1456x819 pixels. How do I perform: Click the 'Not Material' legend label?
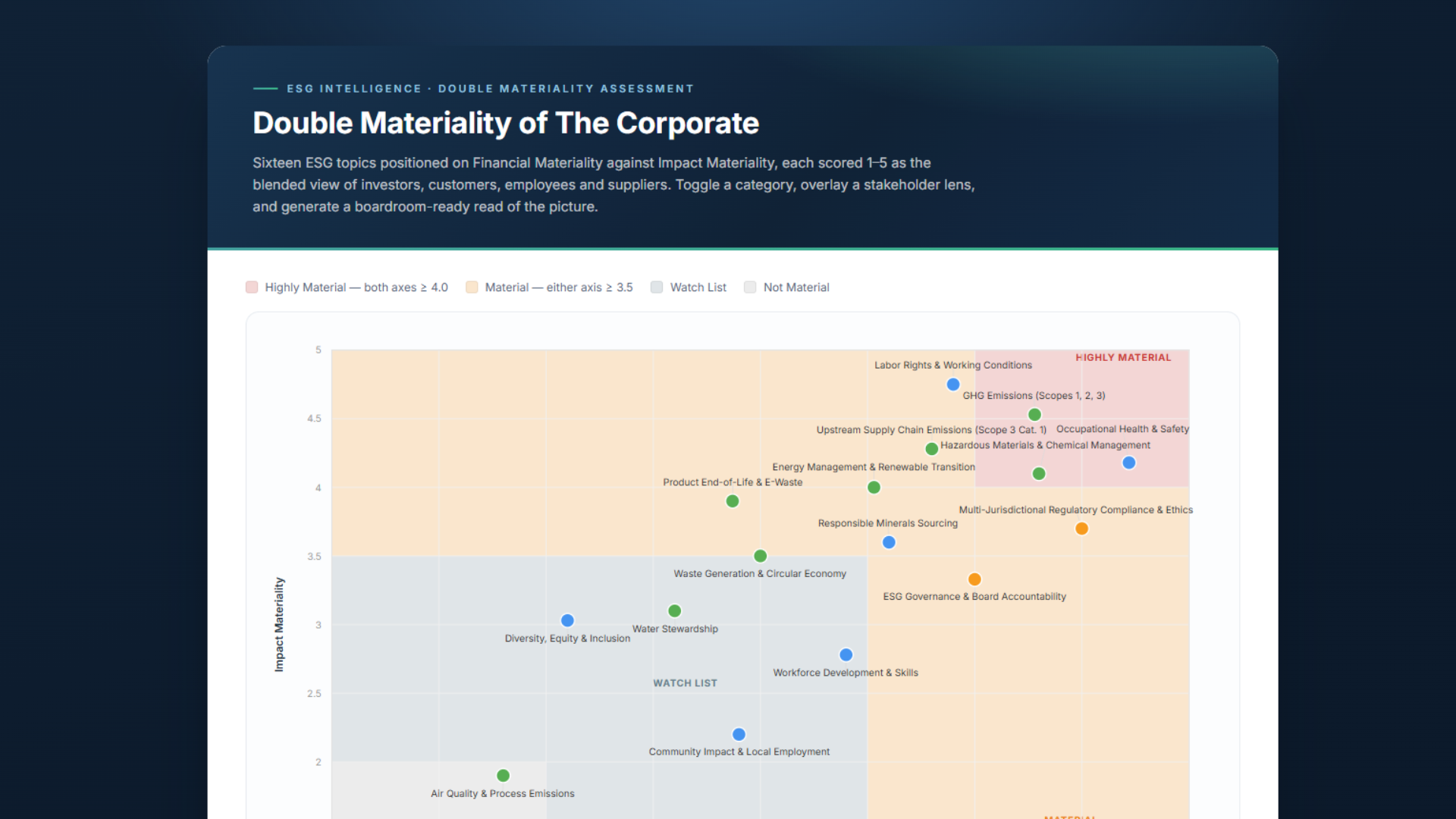(796, 287)
